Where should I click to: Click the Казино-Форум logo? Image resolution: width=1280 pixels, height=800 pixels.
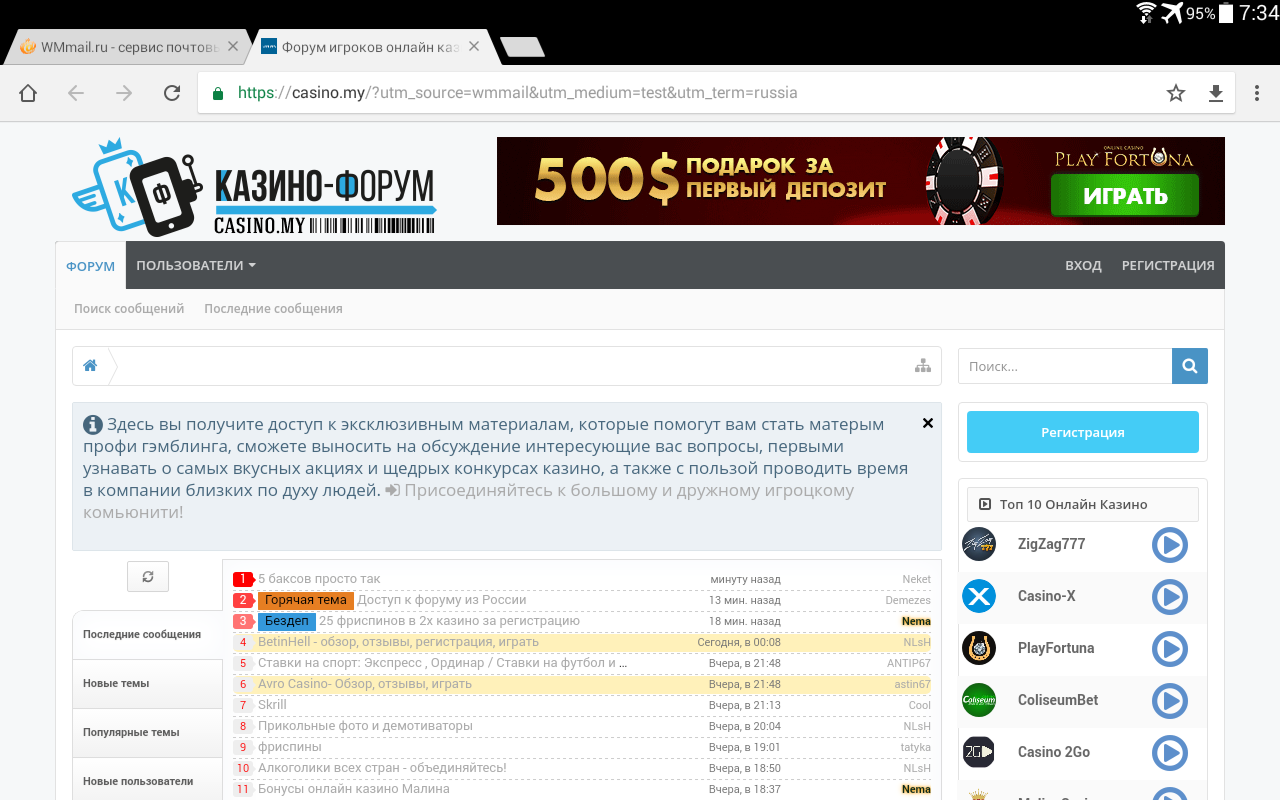pos(255,188)
